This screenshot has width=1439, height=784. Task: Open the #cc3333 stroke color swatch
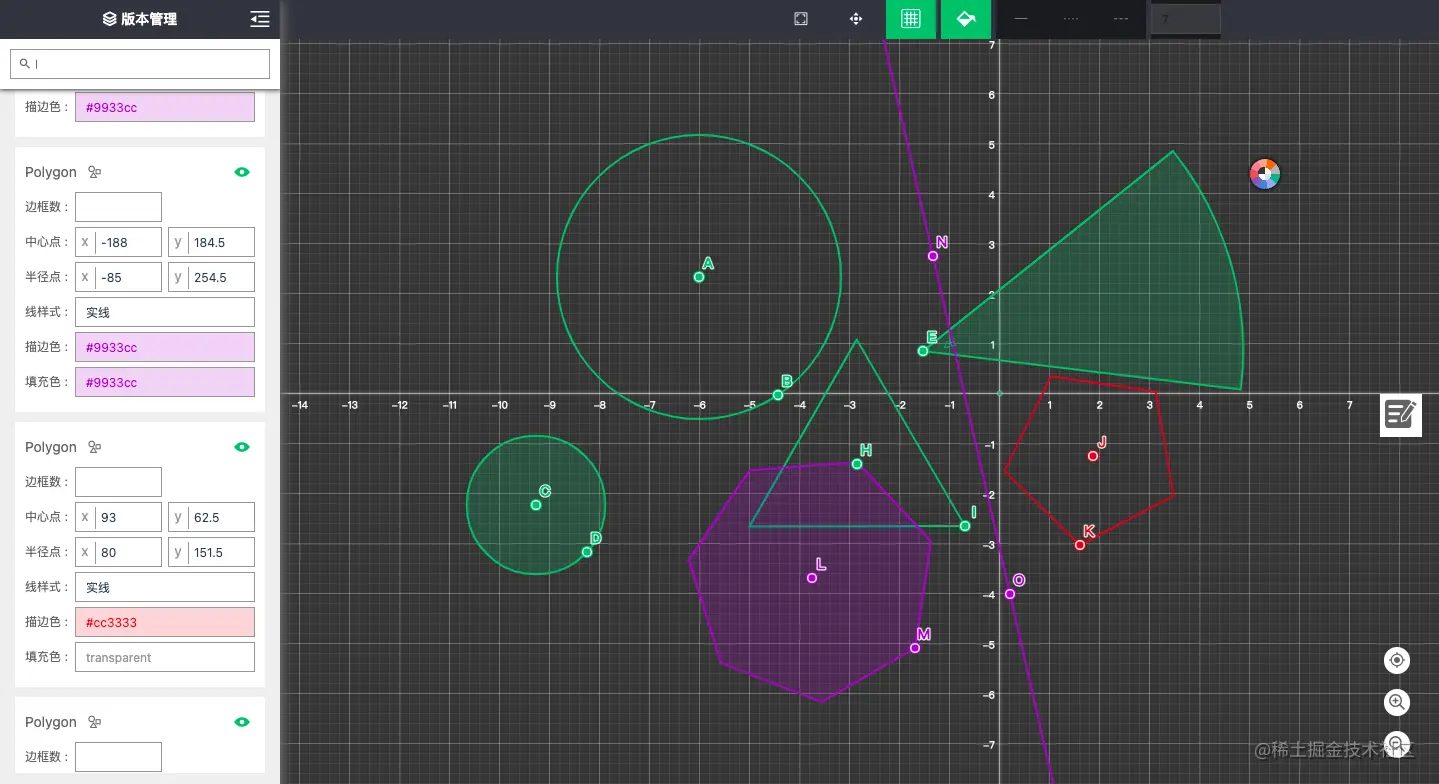(165, 622)
